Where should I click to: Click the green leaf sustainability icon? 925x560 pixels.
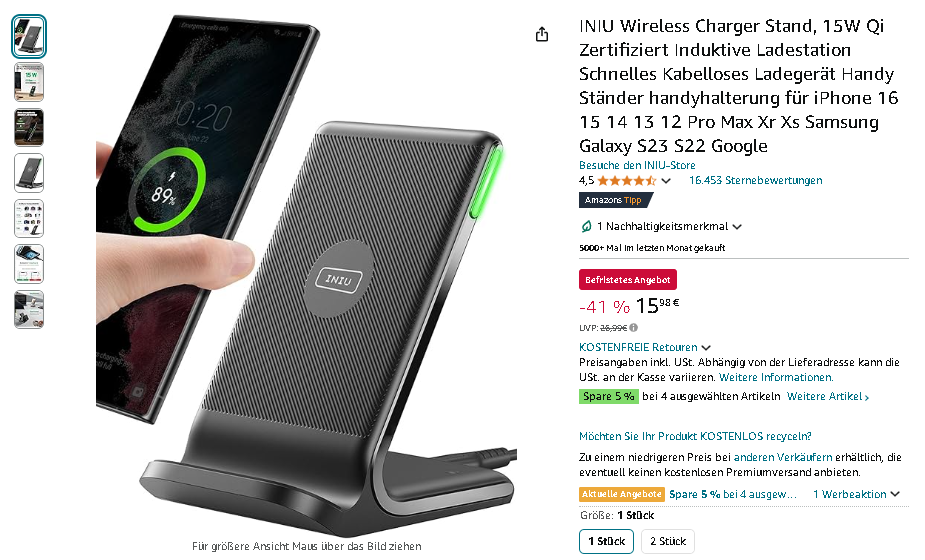click(586, 226)
